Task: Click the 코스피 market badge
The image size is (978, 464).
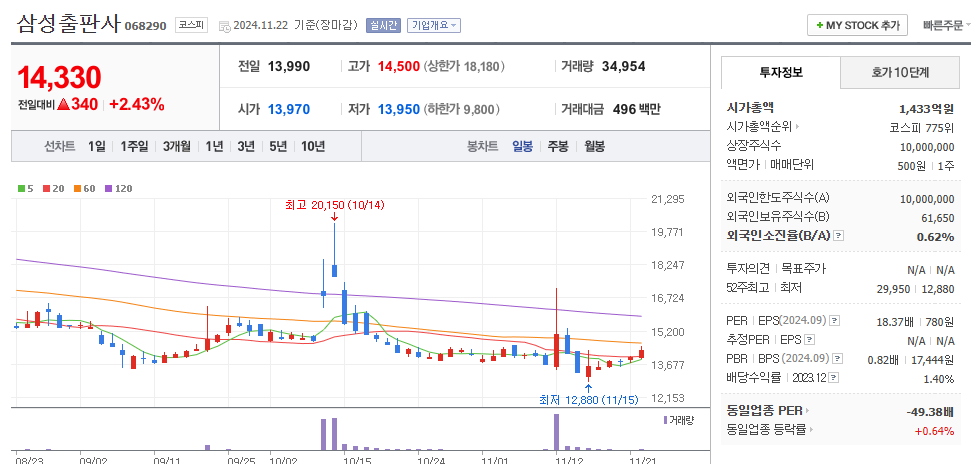Action: (191, 25)
